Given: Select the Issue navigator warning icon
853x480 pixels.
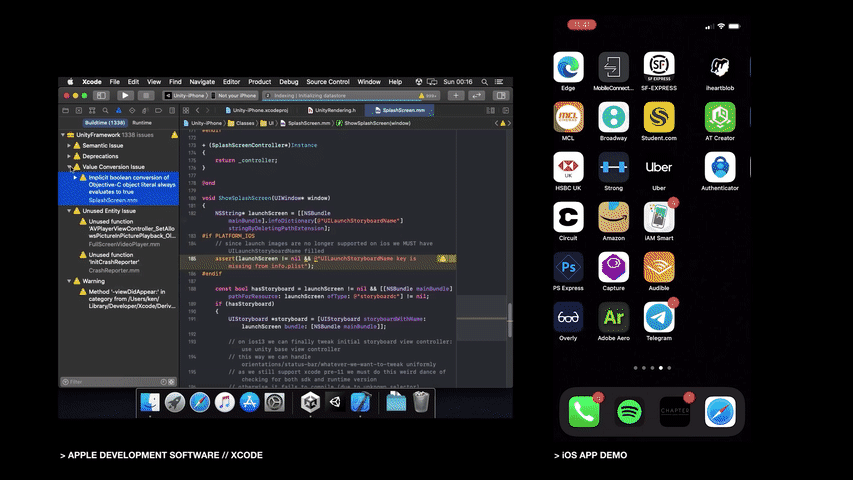Looking at the screenshot, I should [x=119, y=110].
